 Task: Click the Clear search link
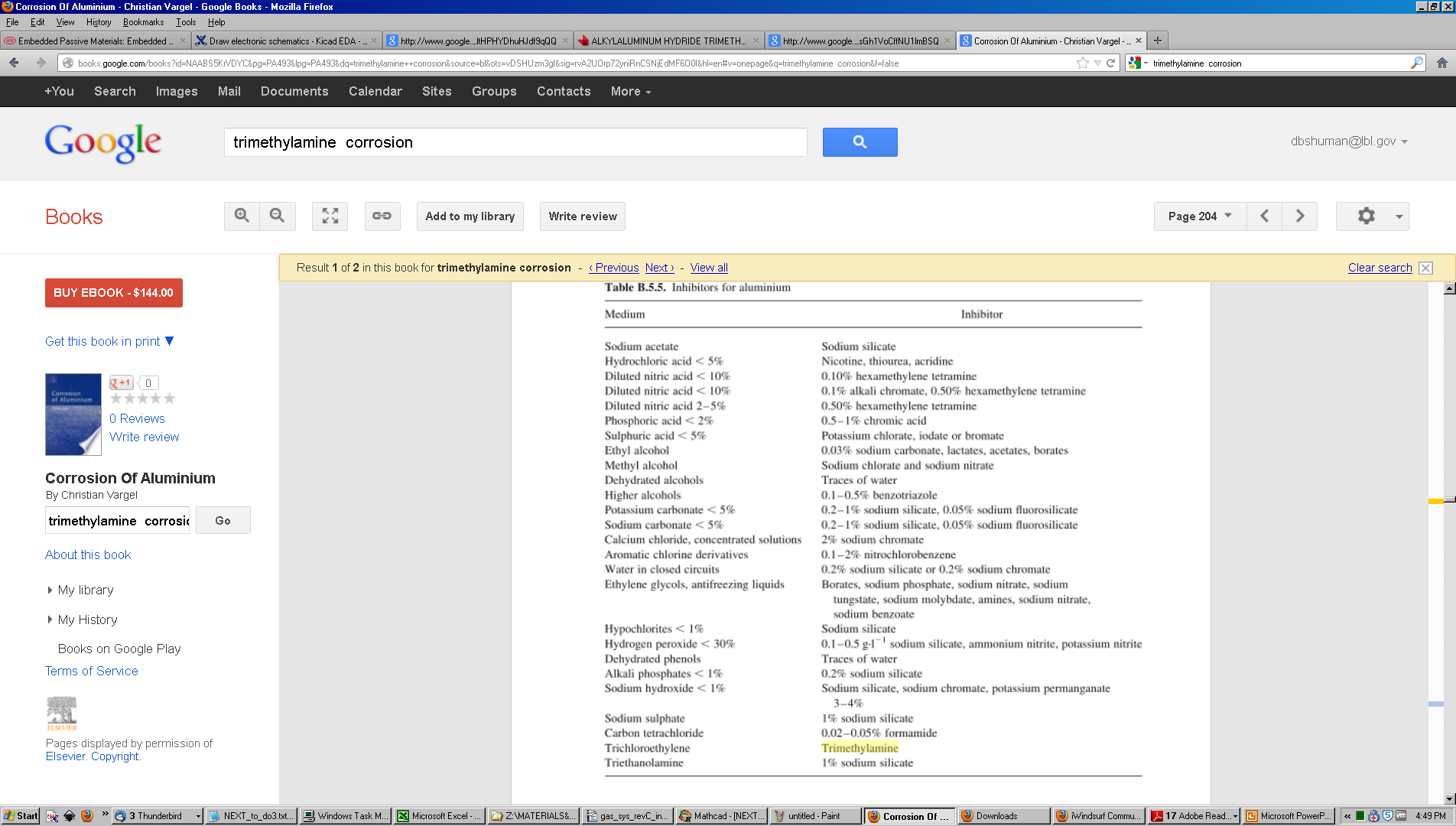pos(1380,268)
